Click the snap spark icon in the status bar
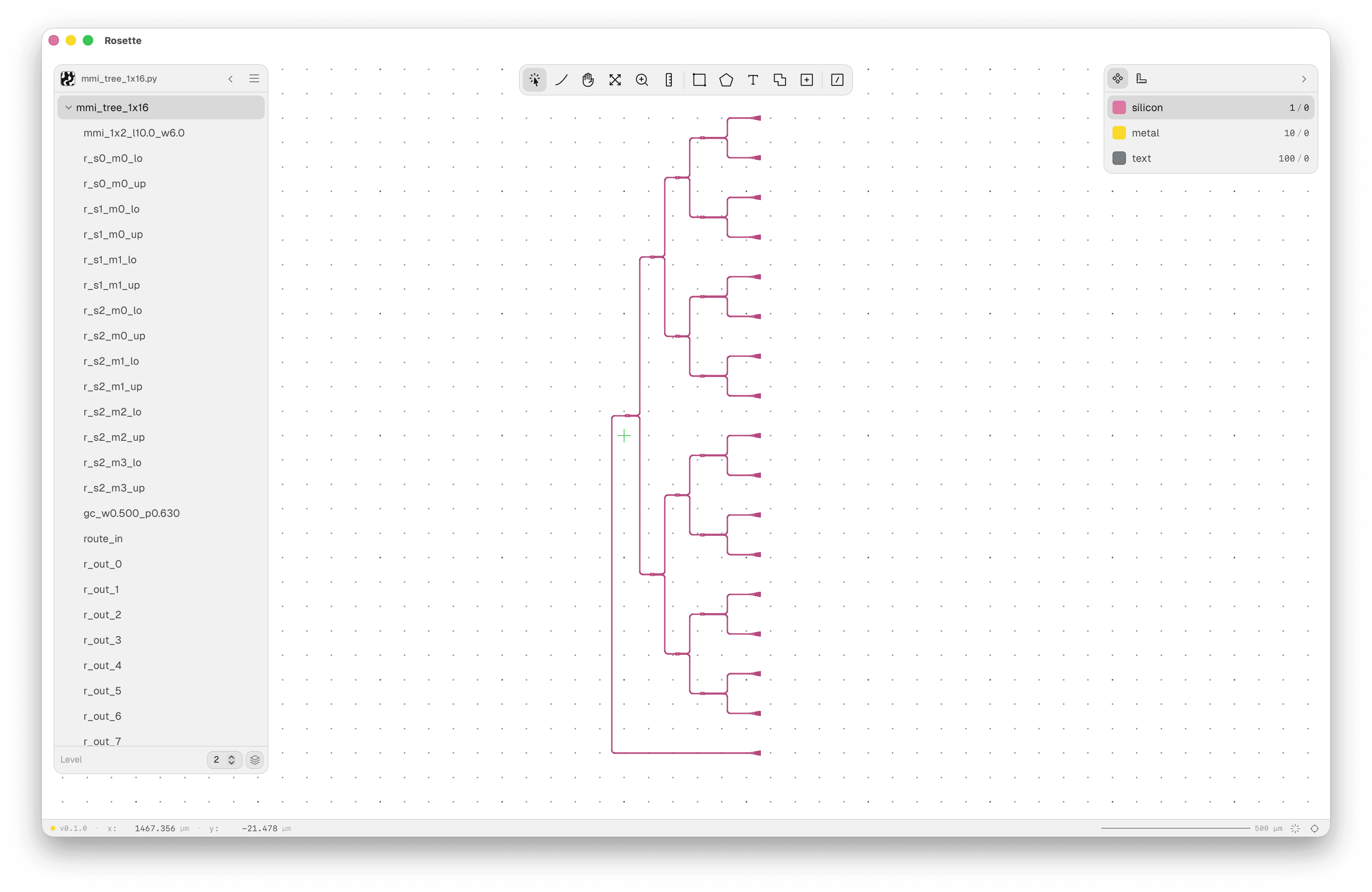The width and height of the screenshot is (1372, 892). (x=1295, y=828)
